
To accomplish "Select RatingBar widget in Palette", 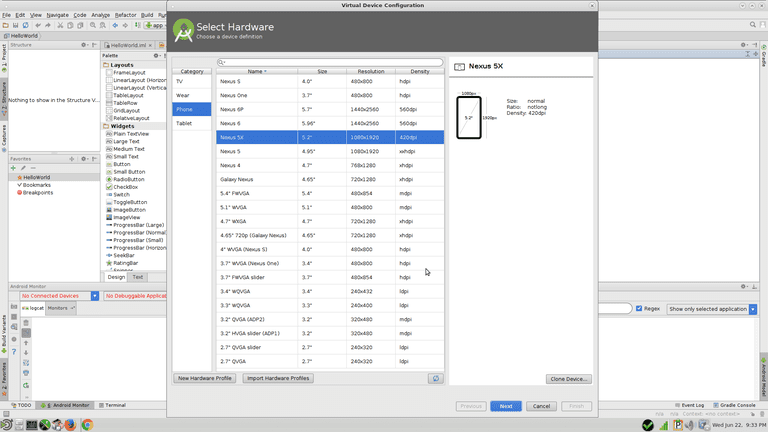I will pyautogui.click(x=122, y=263).
